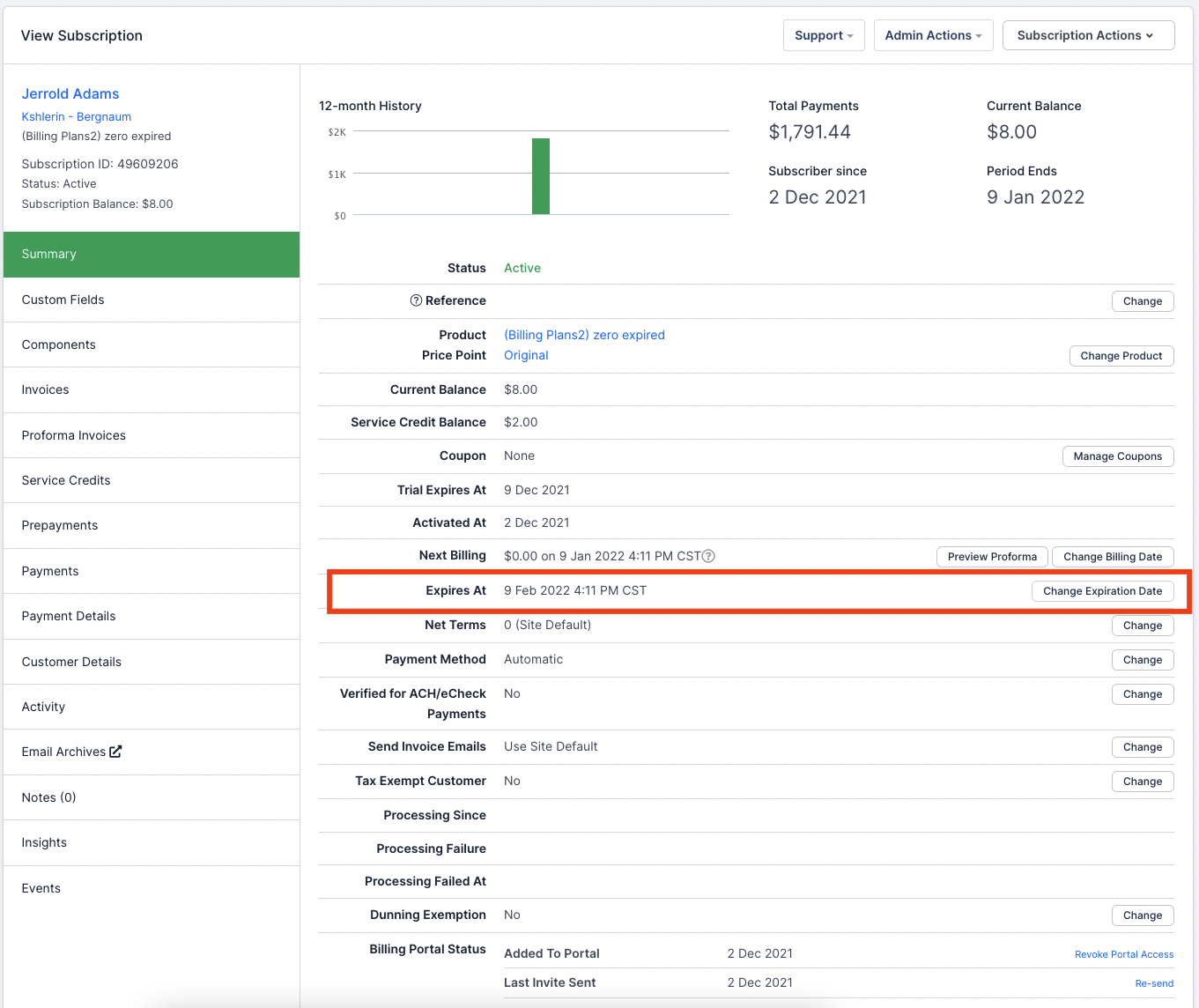Open the Events tab

coord(152,888)
